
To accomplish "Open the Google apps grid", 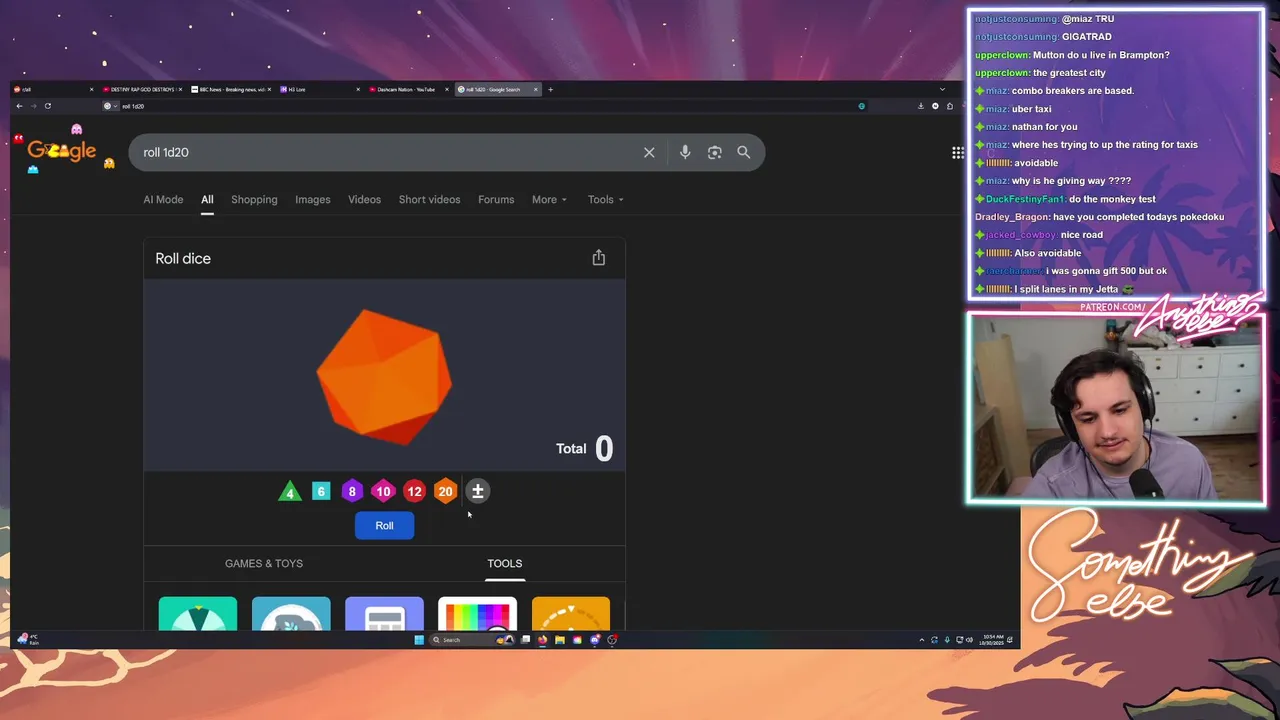I will pos(957,152).
